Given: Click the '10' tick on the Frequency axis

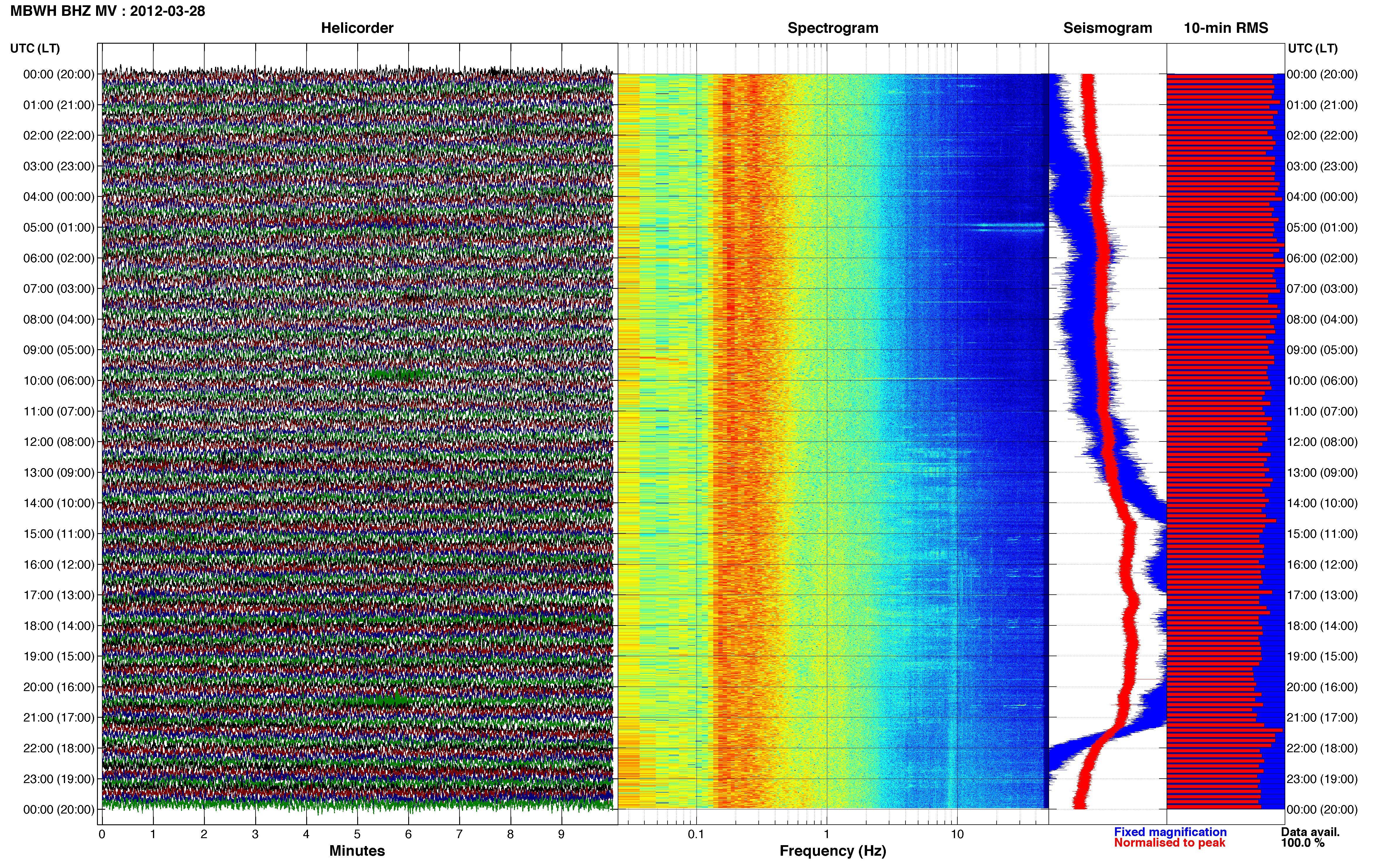Looking at the screenshot, I should coord(957,834).
